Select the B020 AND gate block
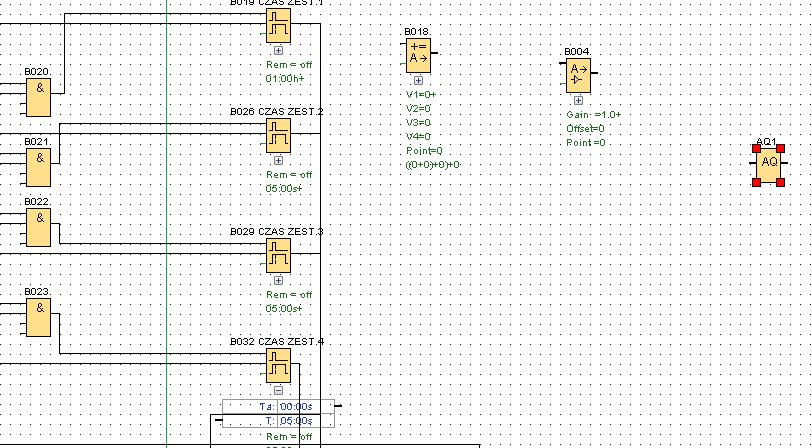The image size is (812, 448). (39, 97)
